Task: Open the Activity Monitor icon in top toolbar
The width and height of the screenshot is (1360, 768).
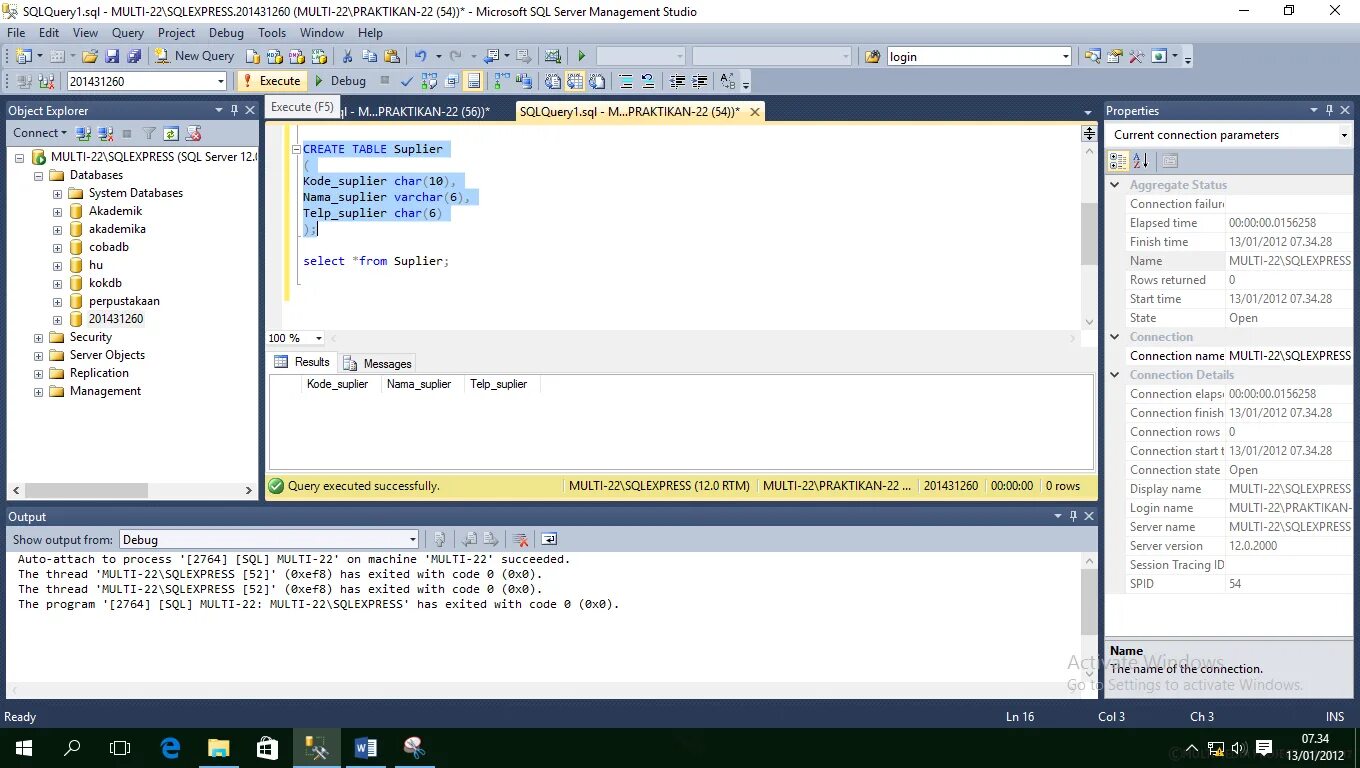Action: point(552,56)
